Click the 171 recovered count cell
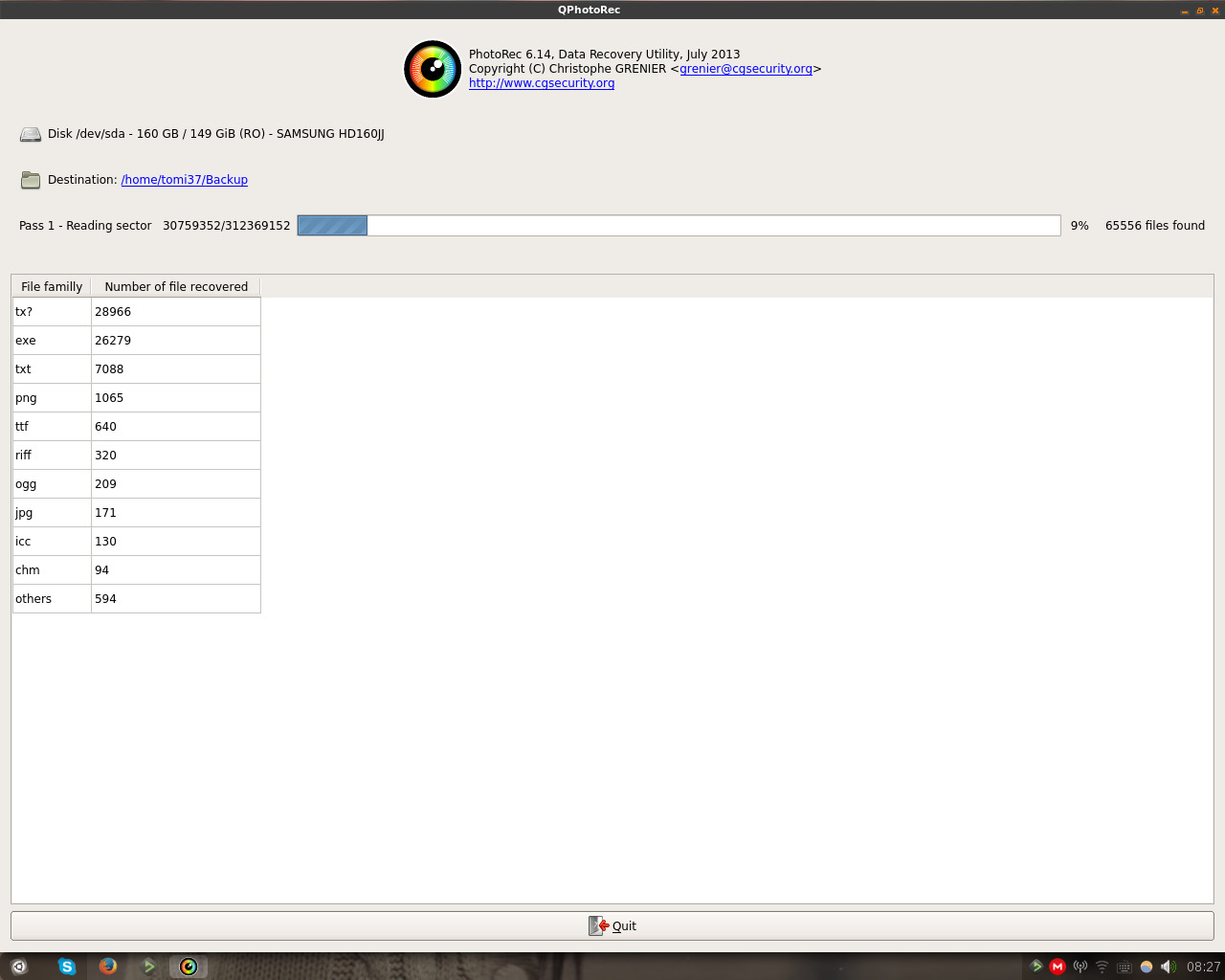The image size is (1225, 980). pos(176,513)
